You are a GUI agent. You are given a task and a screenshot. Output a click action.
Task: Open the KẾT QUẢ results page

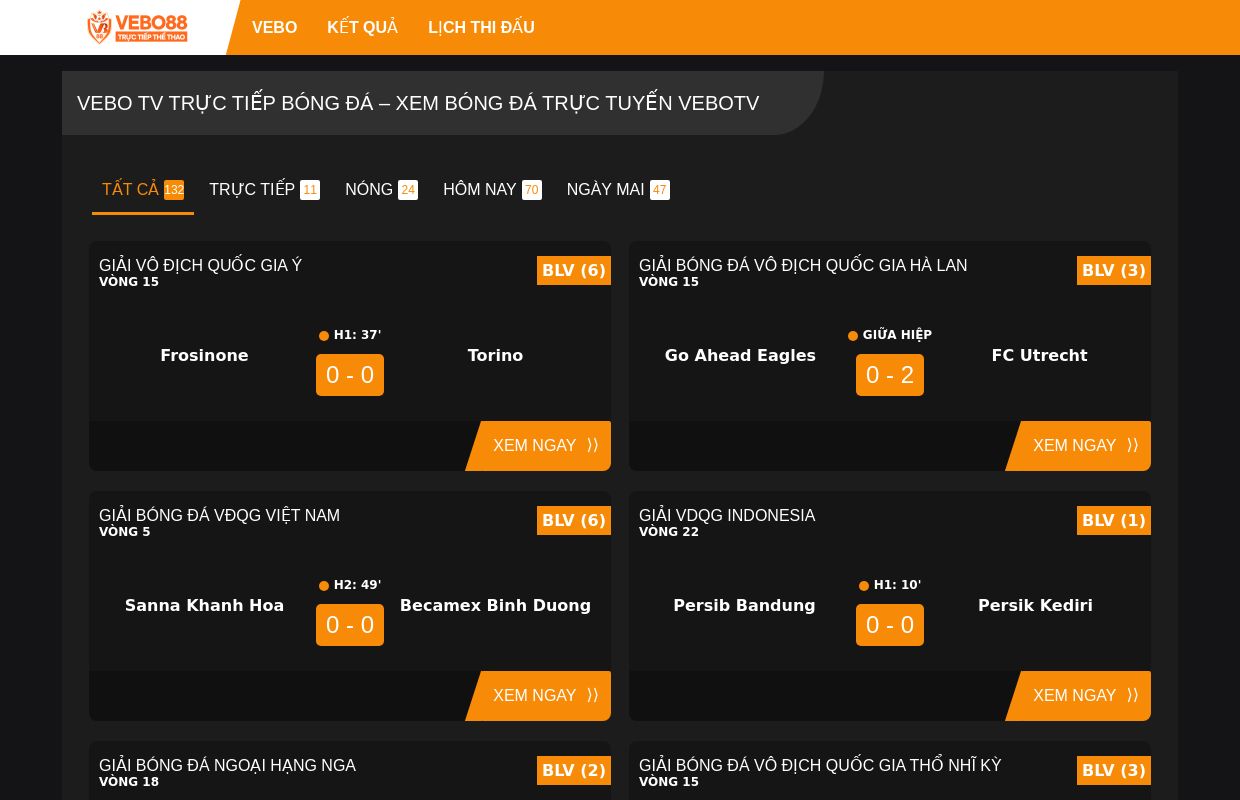(362, 28)
